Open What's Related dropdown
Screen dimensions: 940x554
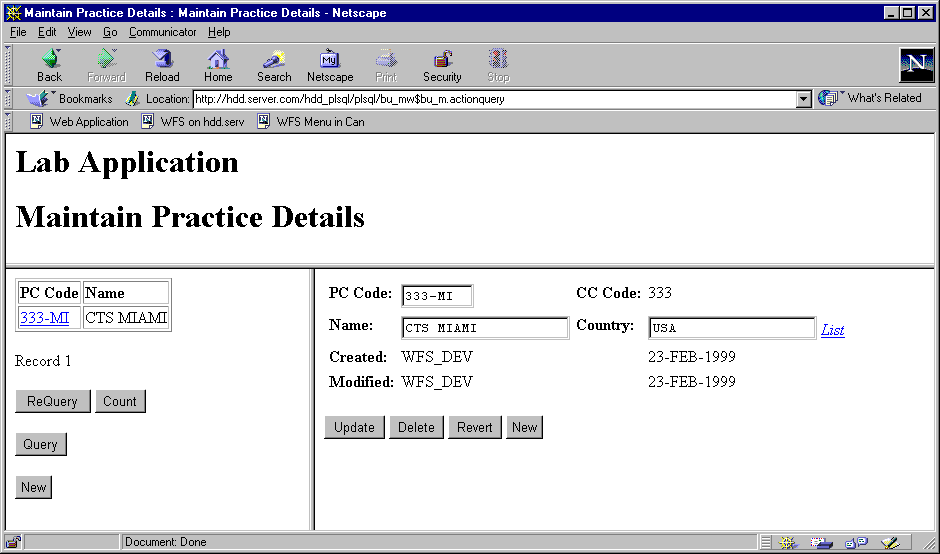pos(829,98)
